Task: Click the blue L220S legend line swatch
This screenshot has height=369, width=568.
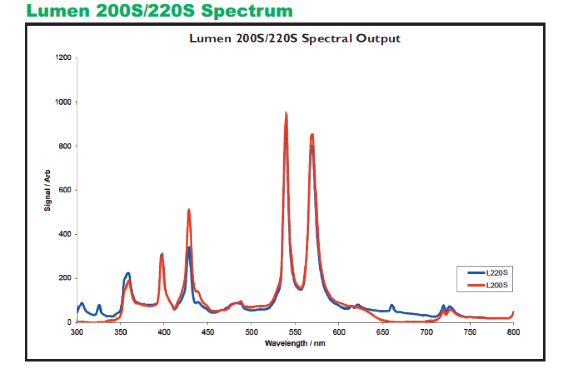Action: (476, 273)
